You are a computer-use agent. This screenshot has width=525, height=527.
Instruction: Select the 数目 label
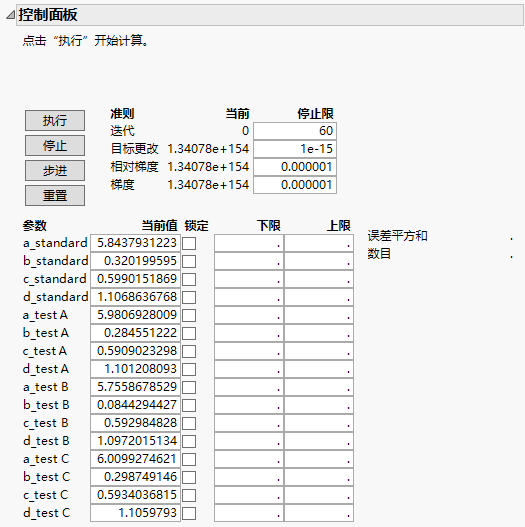[379, 253]
